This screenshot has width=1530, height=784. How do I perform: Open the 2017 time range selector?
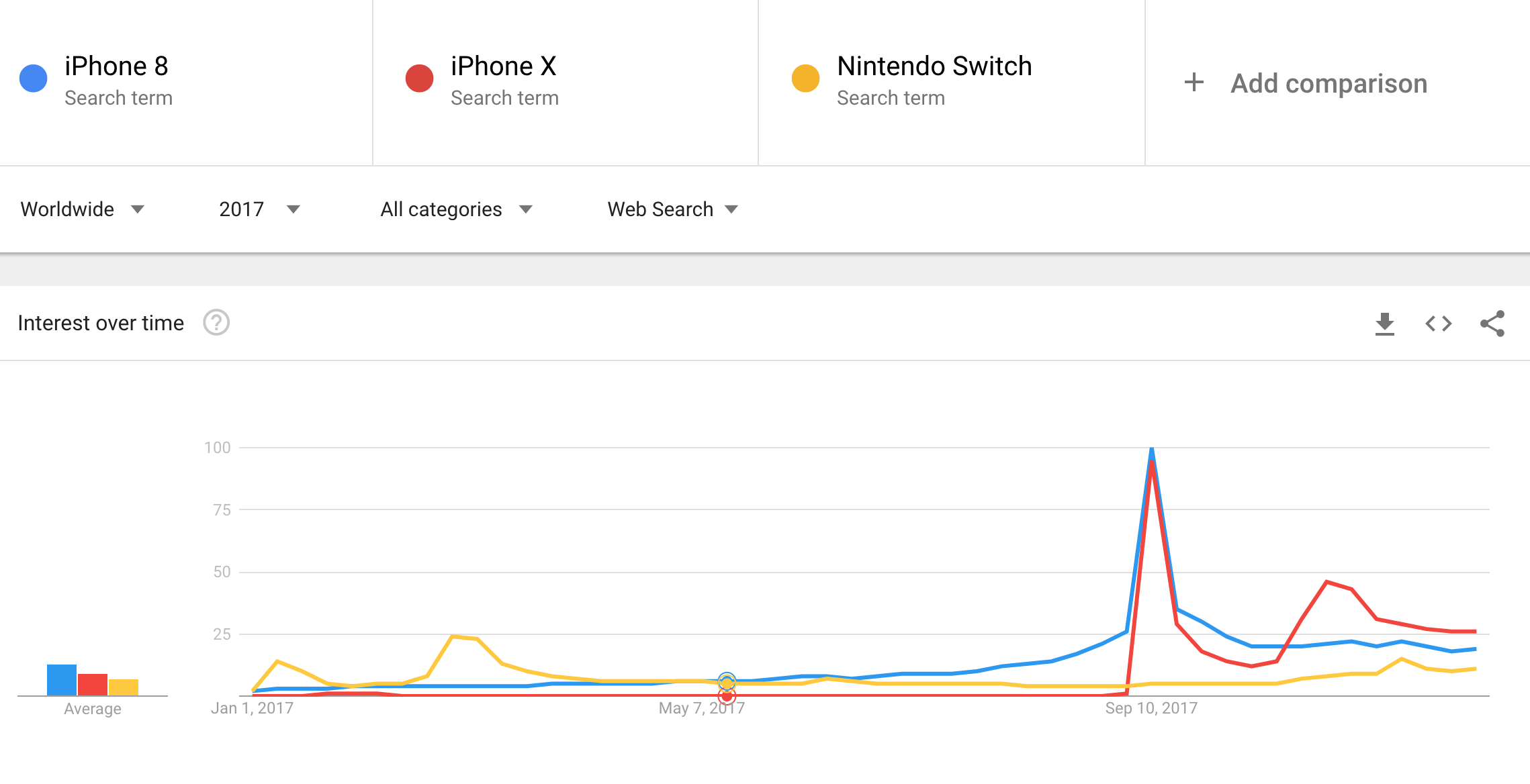(x=258, y=209)
